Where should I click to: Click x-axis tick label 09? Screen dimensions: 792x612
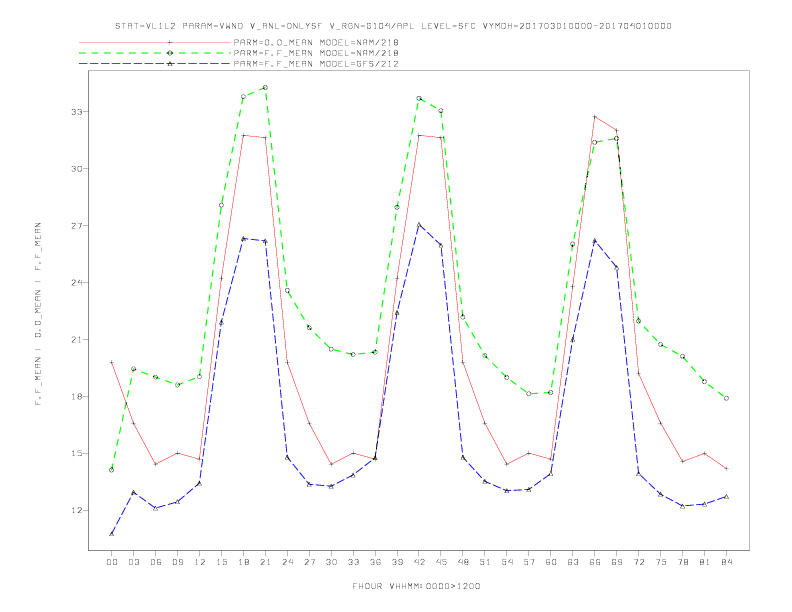point(178,562)
